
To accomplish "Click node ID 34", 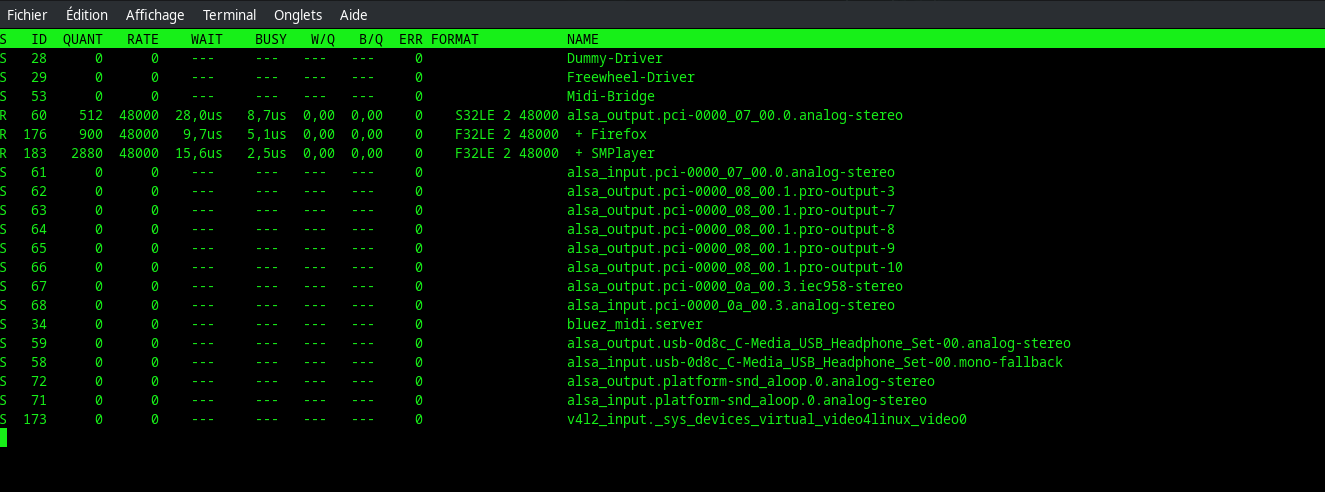I will tap(39, 325).
